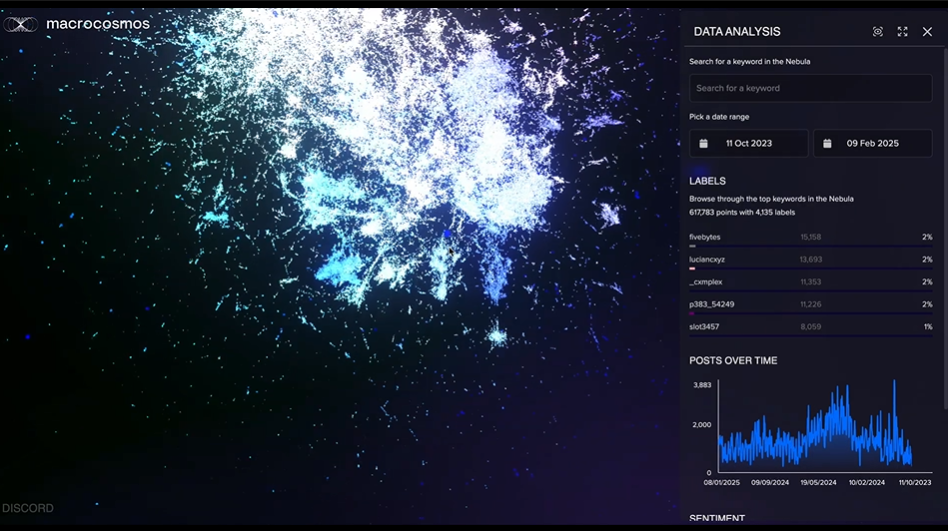Click the DISCORD link in bottom corner
The height and width of the screenshot is (531, 948).
[27, 508]
